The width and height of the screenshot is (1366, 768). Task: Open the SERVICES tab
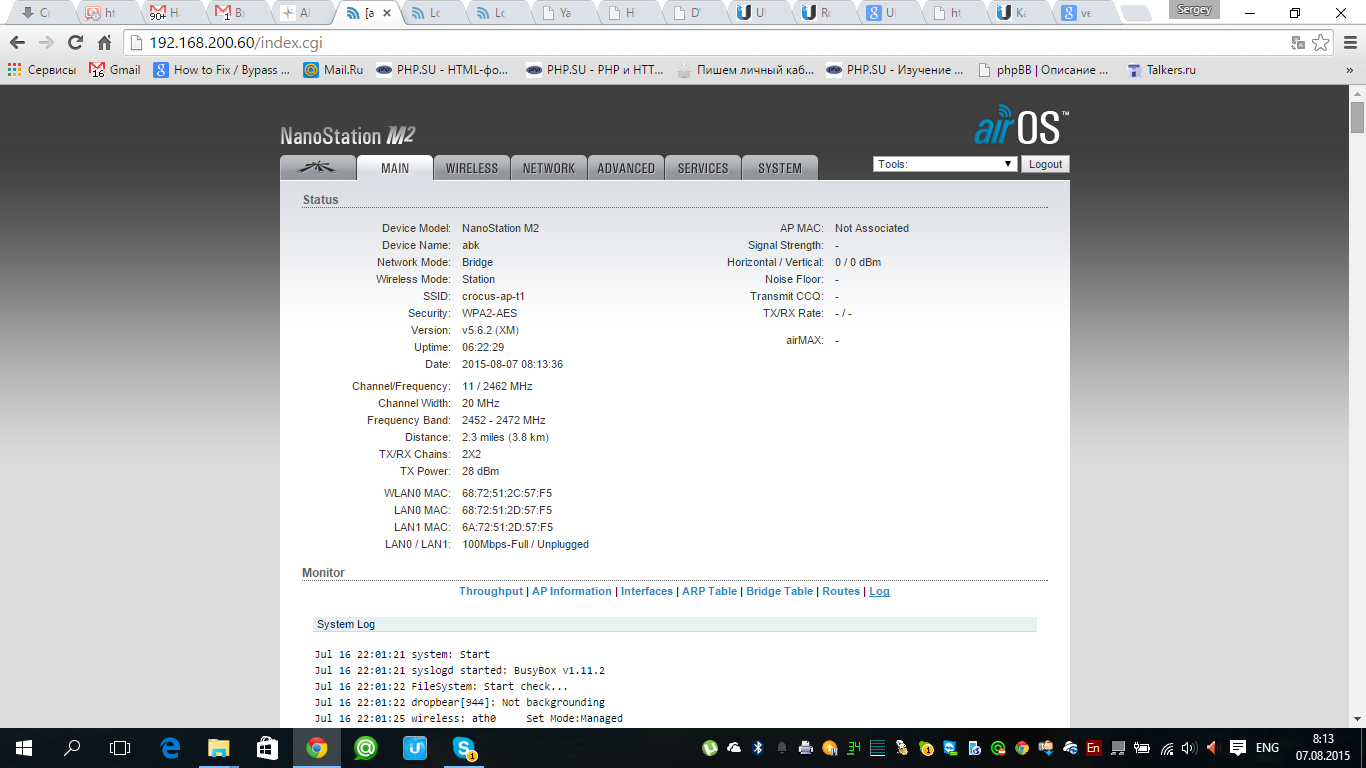(703, 168)
